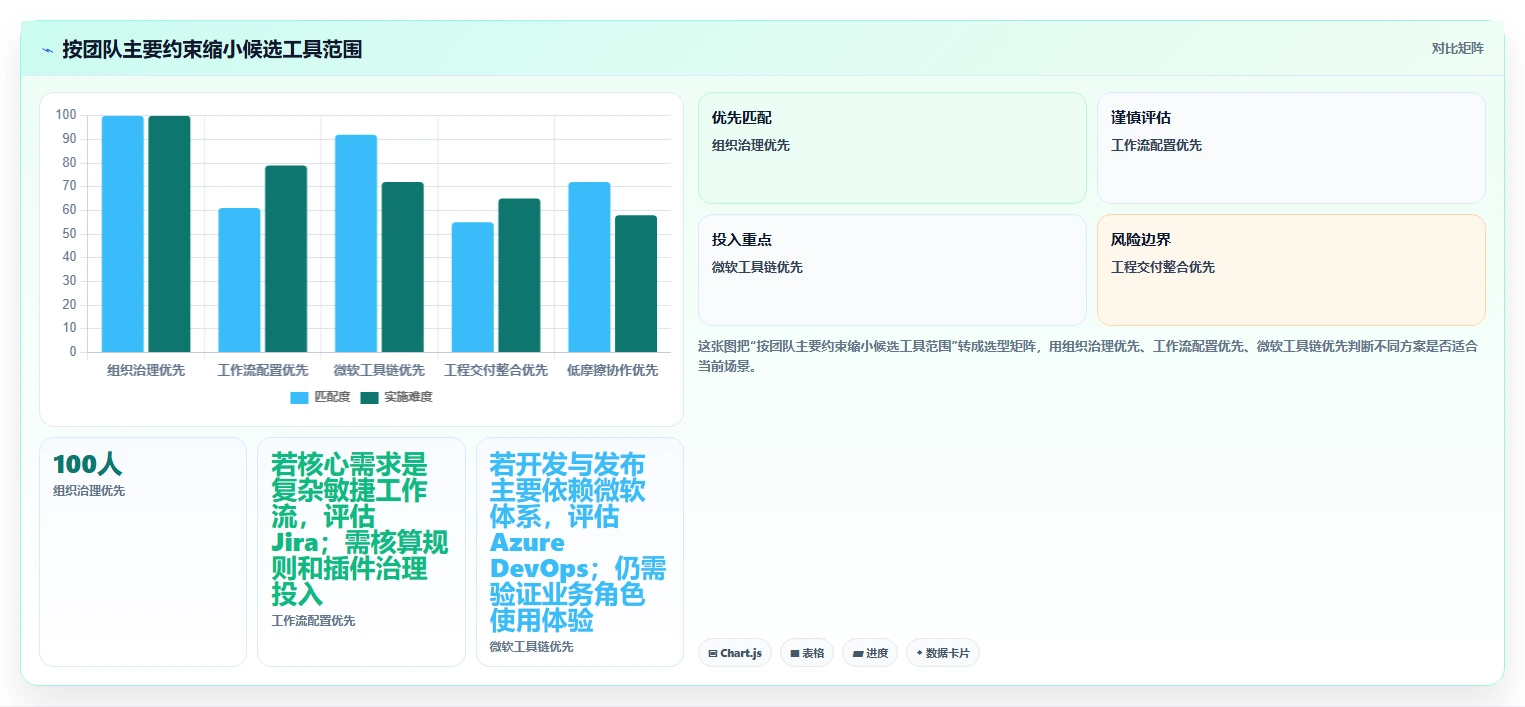Select the 进度 tag chip
This screenshot has width=1525, height=707.
pos(870,653)
